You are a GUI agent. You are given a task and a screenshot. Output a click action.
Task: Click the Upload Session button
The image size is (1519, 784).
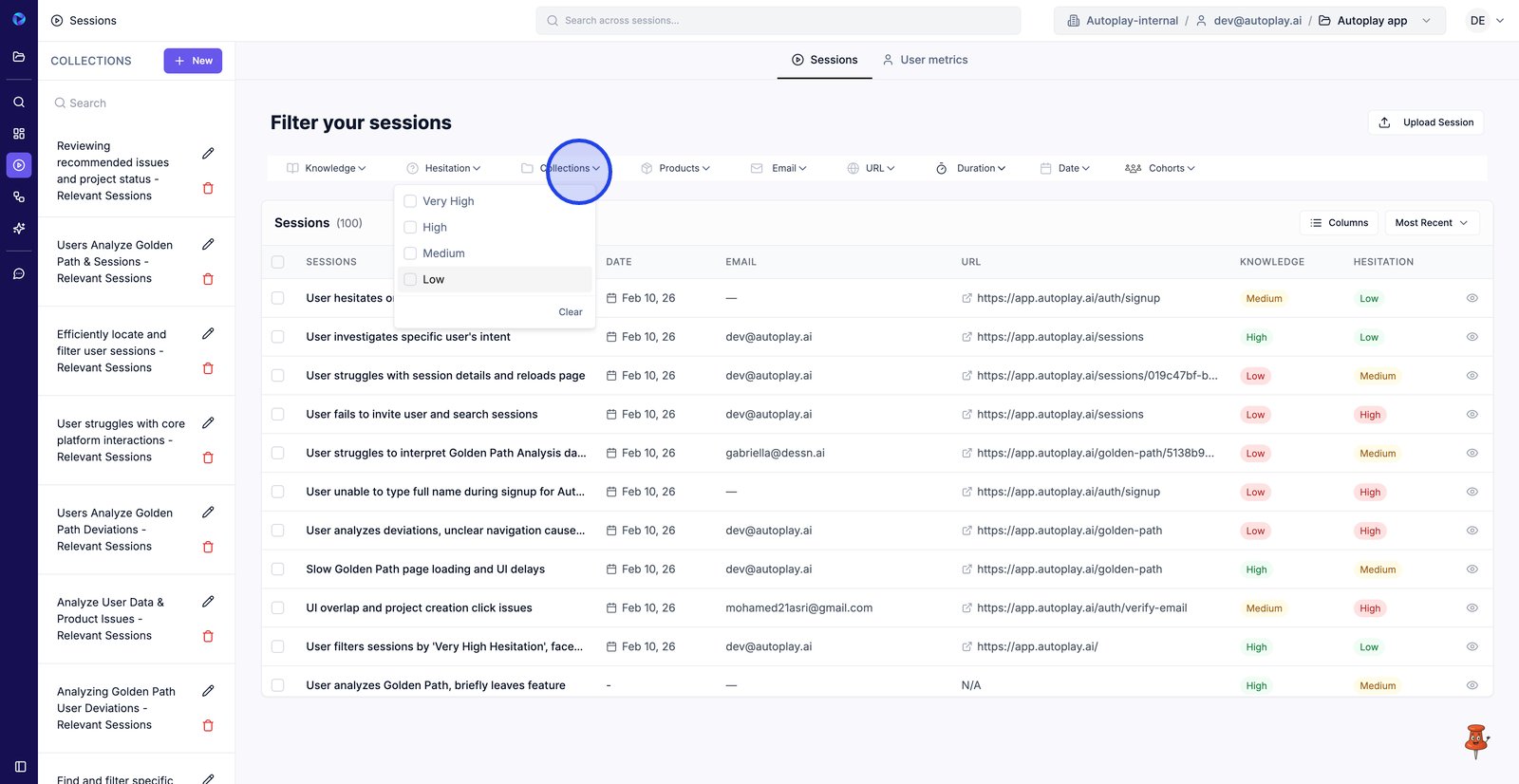(x=1426, y=122)
